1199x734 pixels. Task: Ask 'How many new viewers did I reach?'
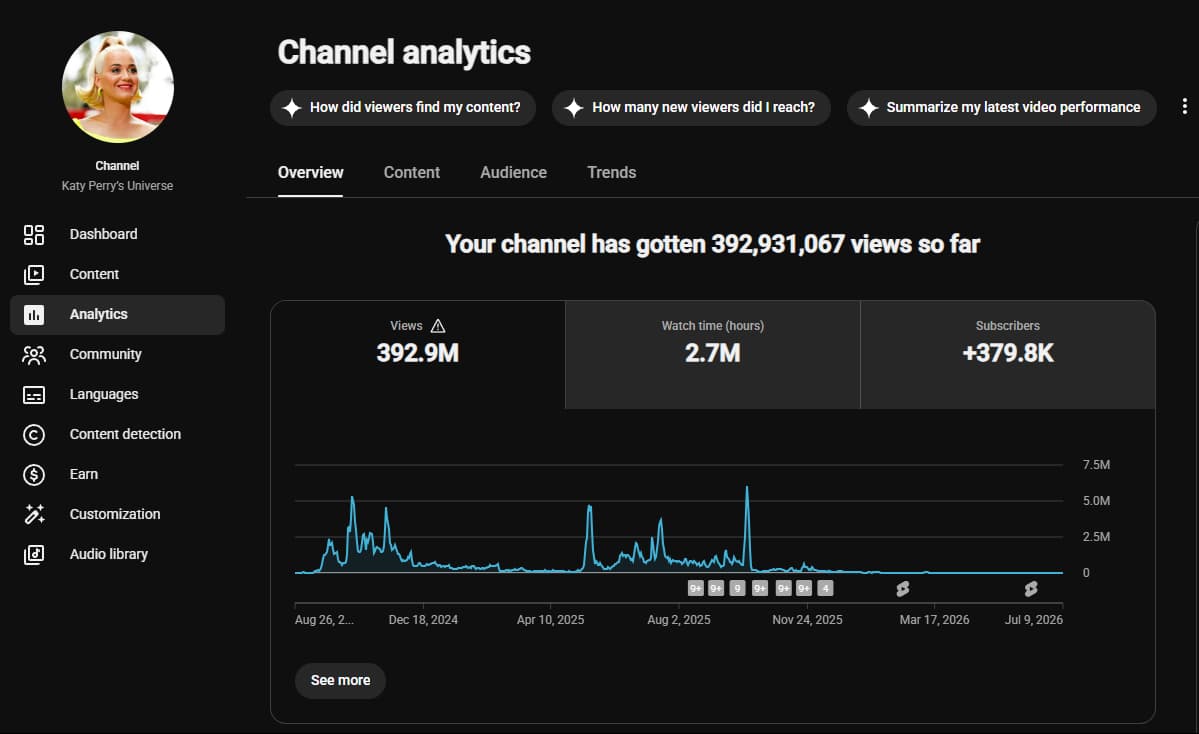coord(691,108)
